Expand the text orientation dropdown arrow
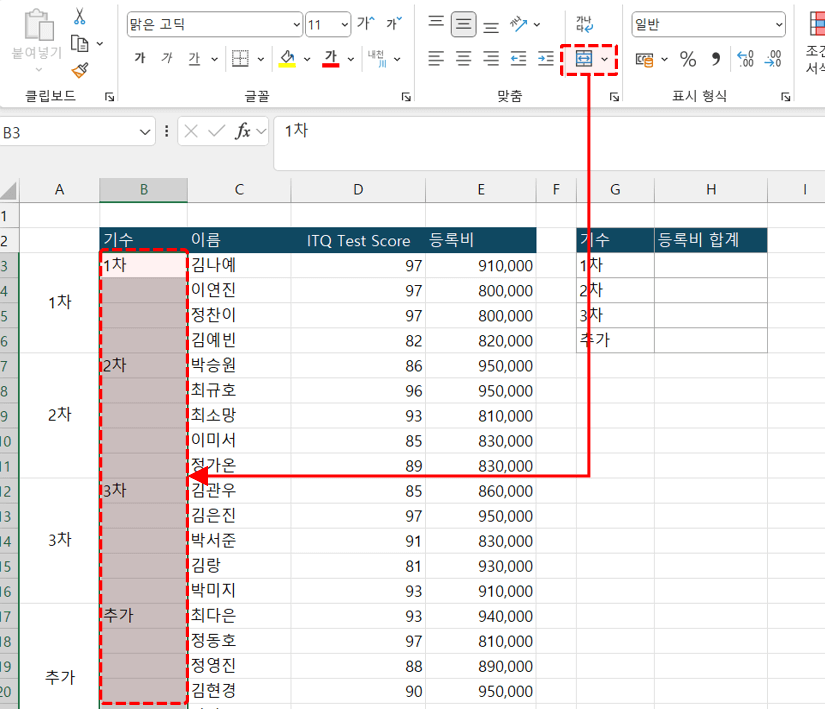The height and width of the screenshot is (711, 825). pos(537,24)
